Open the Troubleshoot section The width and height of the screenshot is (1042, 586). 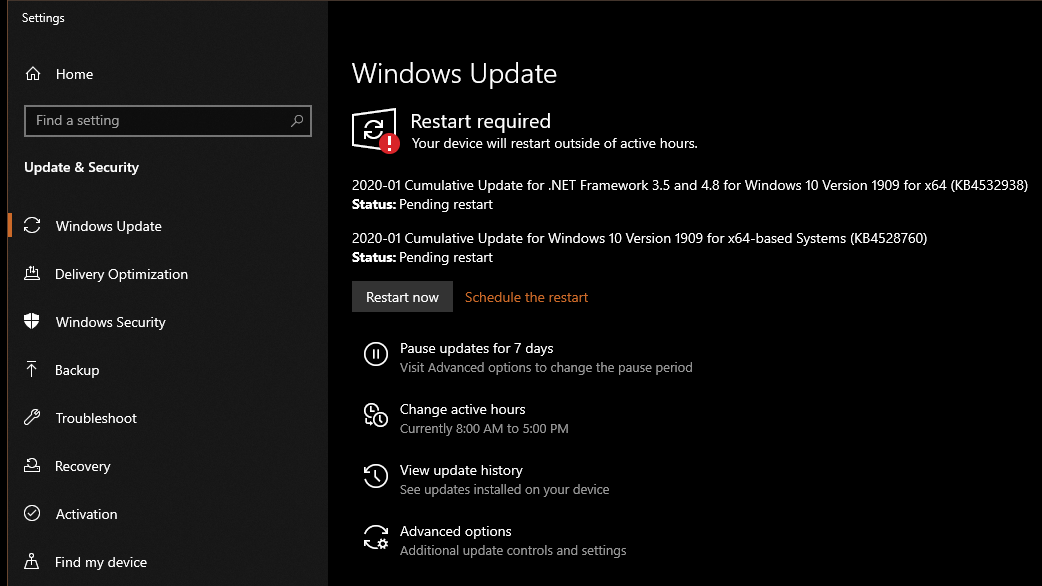96,418
